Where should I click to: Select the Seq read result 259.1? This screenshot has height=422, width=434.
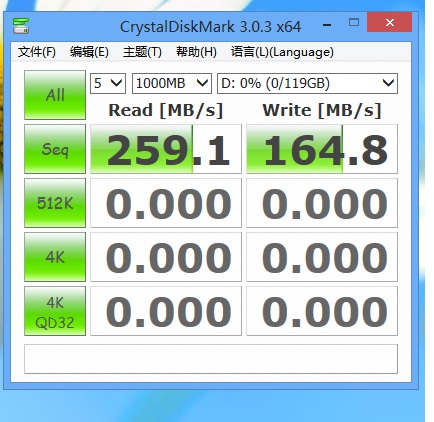166,149
